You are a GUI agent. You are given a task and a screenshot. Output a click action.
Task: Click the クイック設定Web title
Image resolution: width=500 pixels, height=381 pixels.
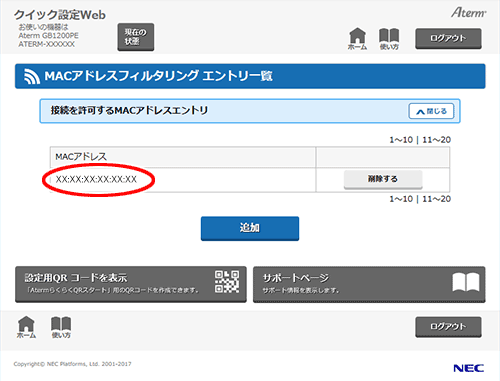(x=60, y=15)
